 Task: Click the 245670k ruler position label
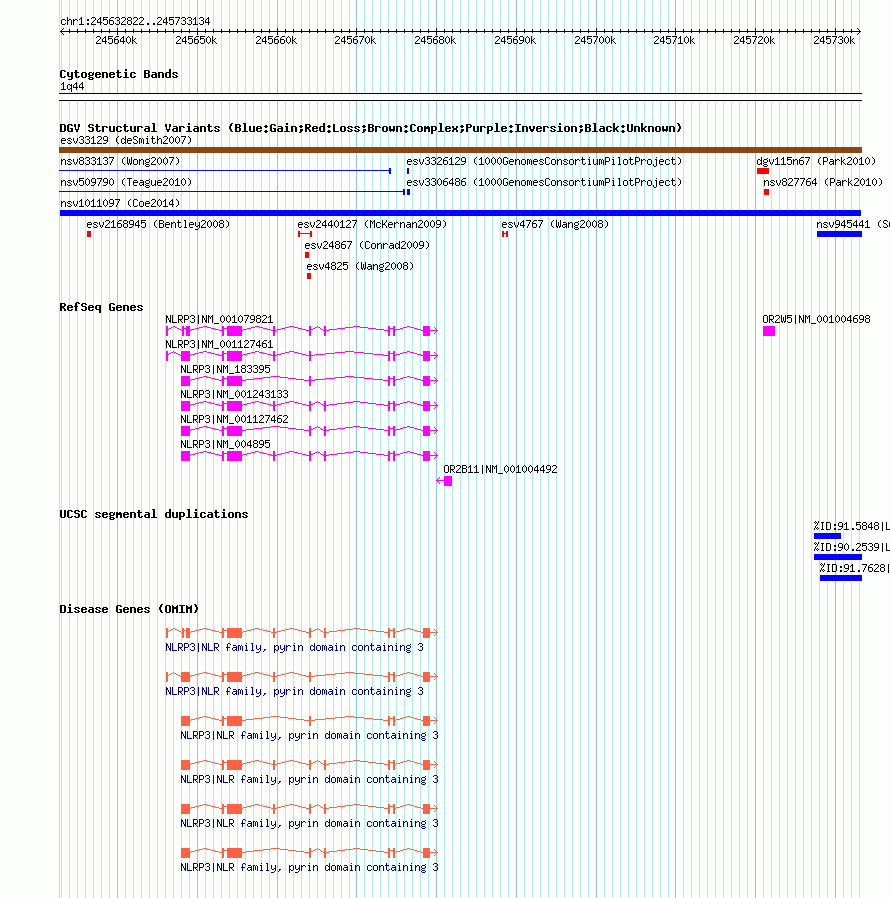(x=355, y=40)
